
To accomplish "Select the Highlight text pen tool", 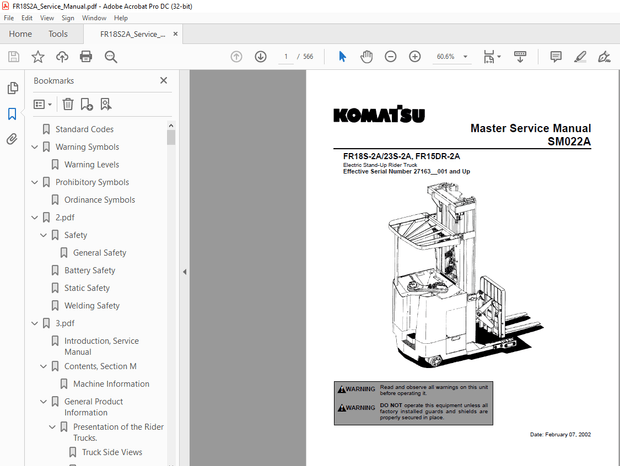I will coord(580,57).
